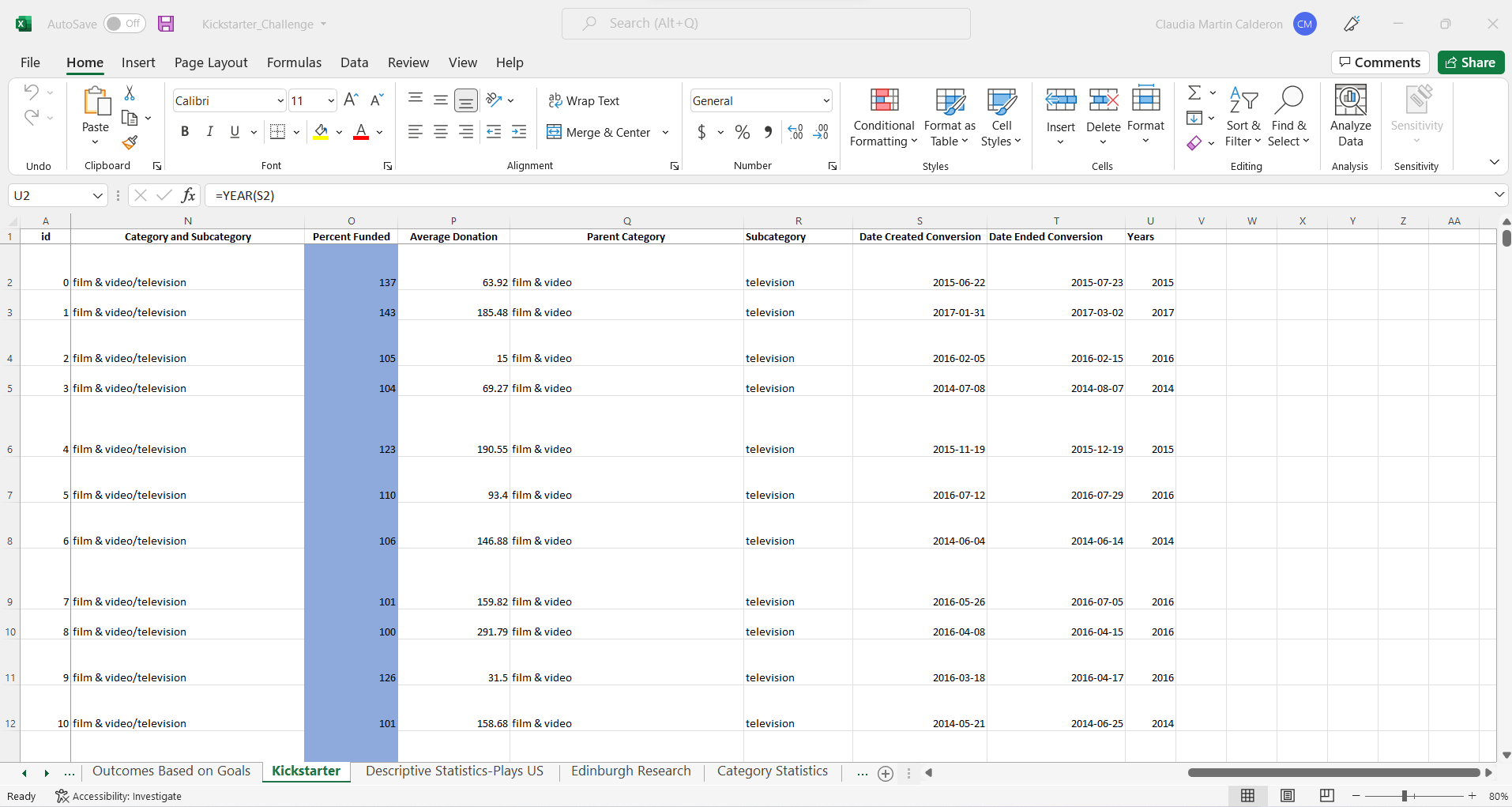The image size is (1512, 807).
Task: Apply Italic formatting
Action: click(209, 132)
